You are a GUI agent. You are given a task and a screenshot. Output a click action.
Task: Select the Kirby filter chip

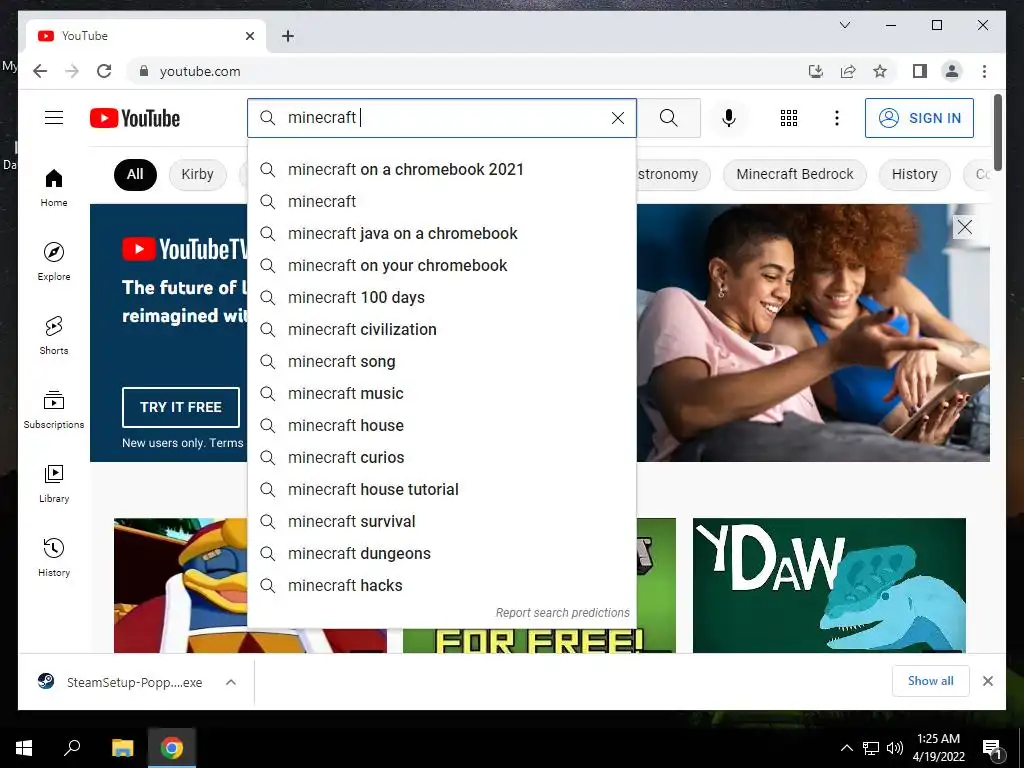197,174
